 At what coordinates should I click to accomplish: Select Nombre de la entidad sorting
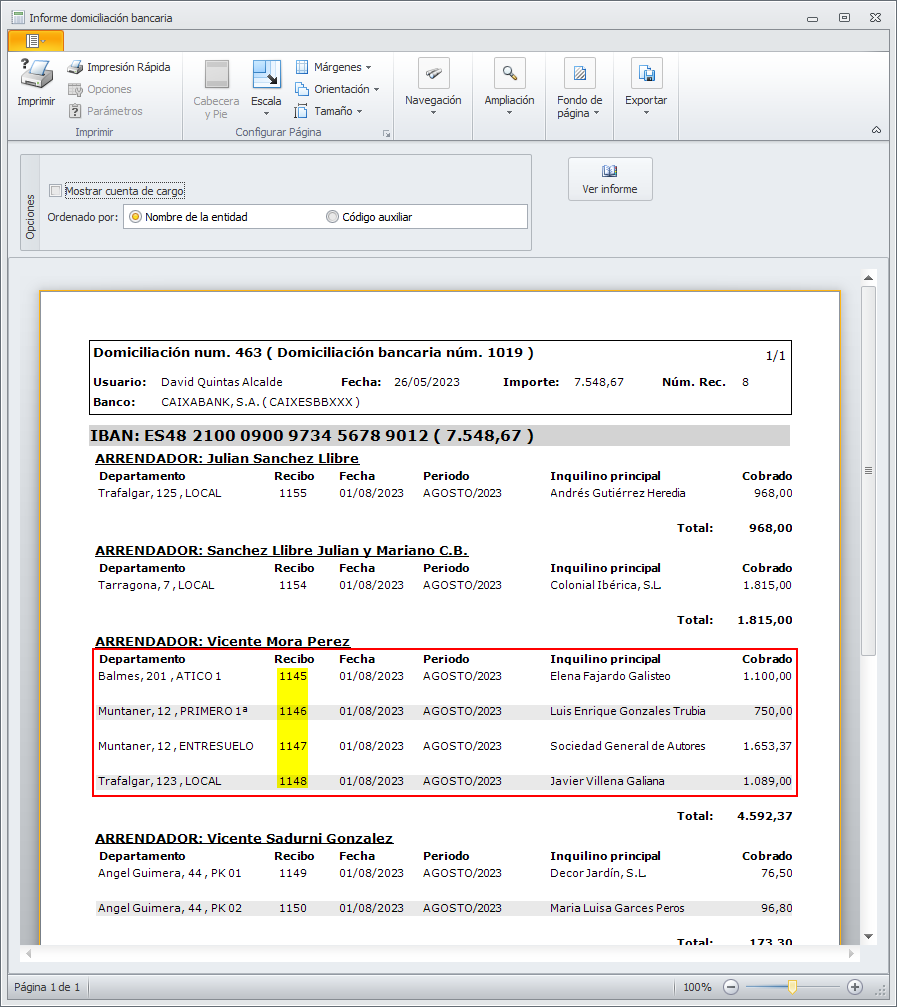pyautogui.click(x=136, y=217)
